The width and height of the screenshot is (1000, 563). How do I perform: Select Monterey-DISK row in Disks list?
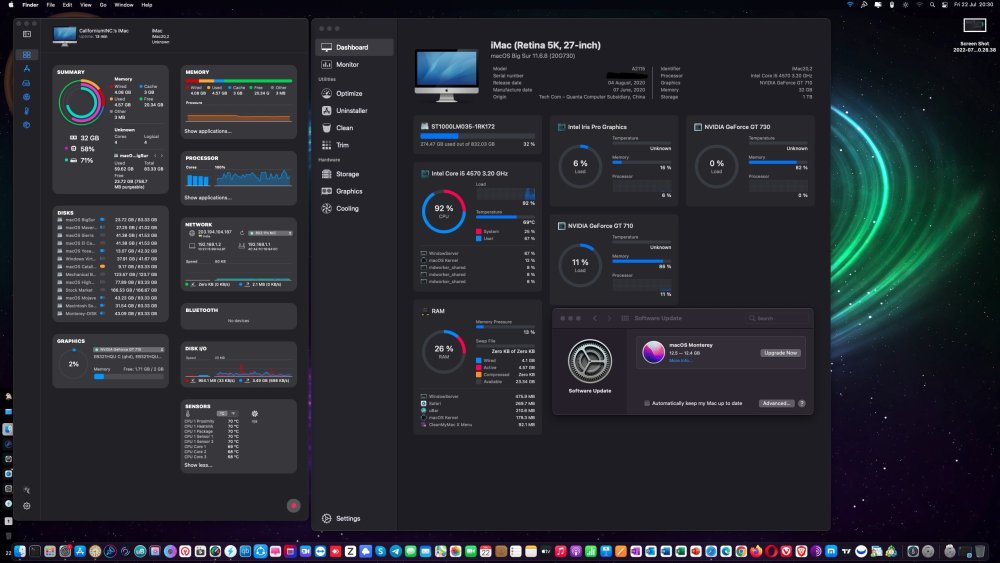(107, 314)
